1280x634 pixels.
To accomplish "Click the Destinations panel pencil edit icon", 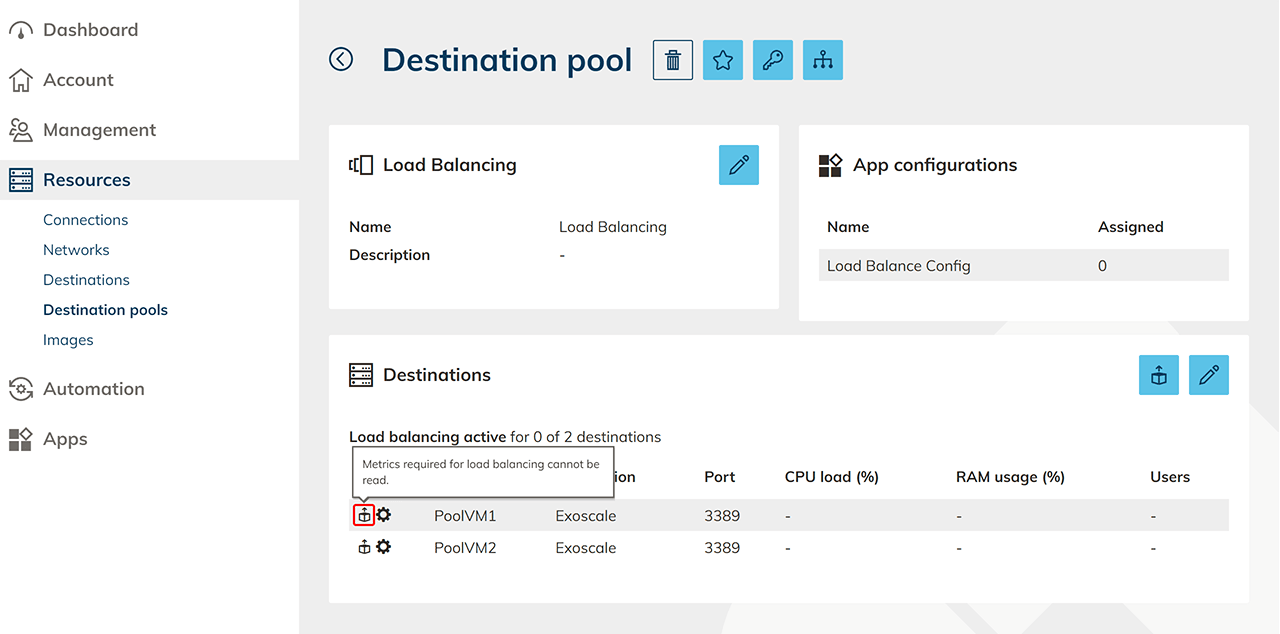I will pos(1209,375).
